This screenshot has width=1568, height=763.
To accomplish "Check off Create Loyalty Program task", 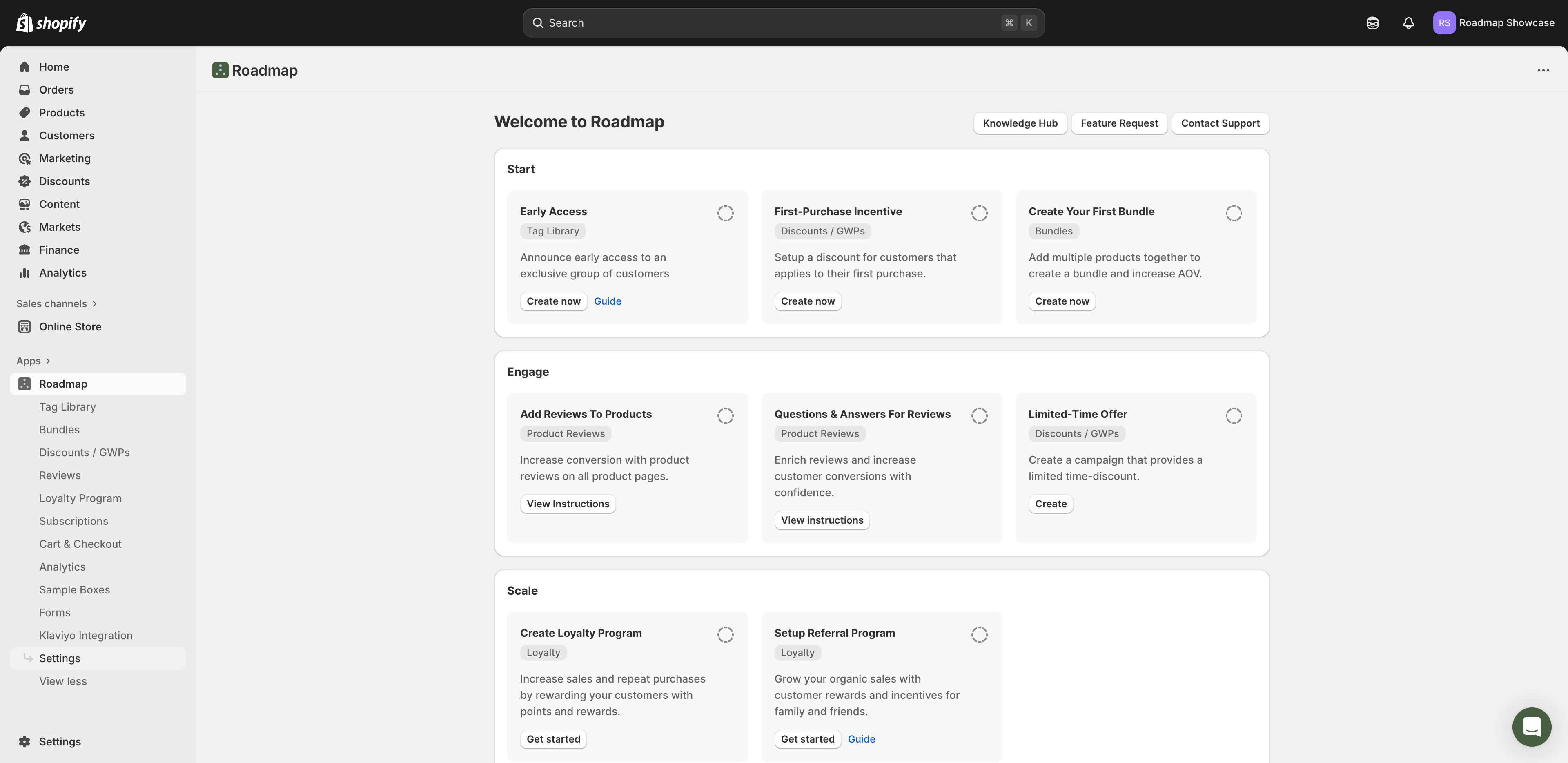I will (725, 634).
